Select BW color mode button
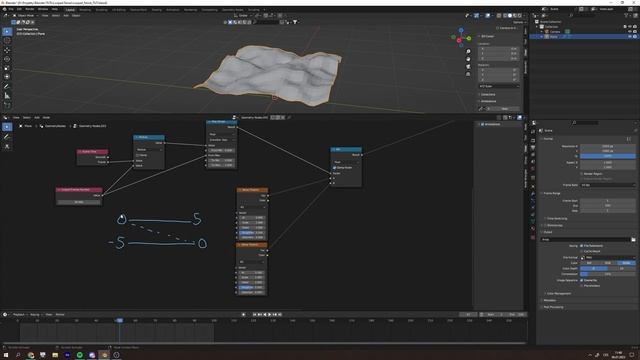The width and height of the screenshot is (640, 360). (589, 263)
